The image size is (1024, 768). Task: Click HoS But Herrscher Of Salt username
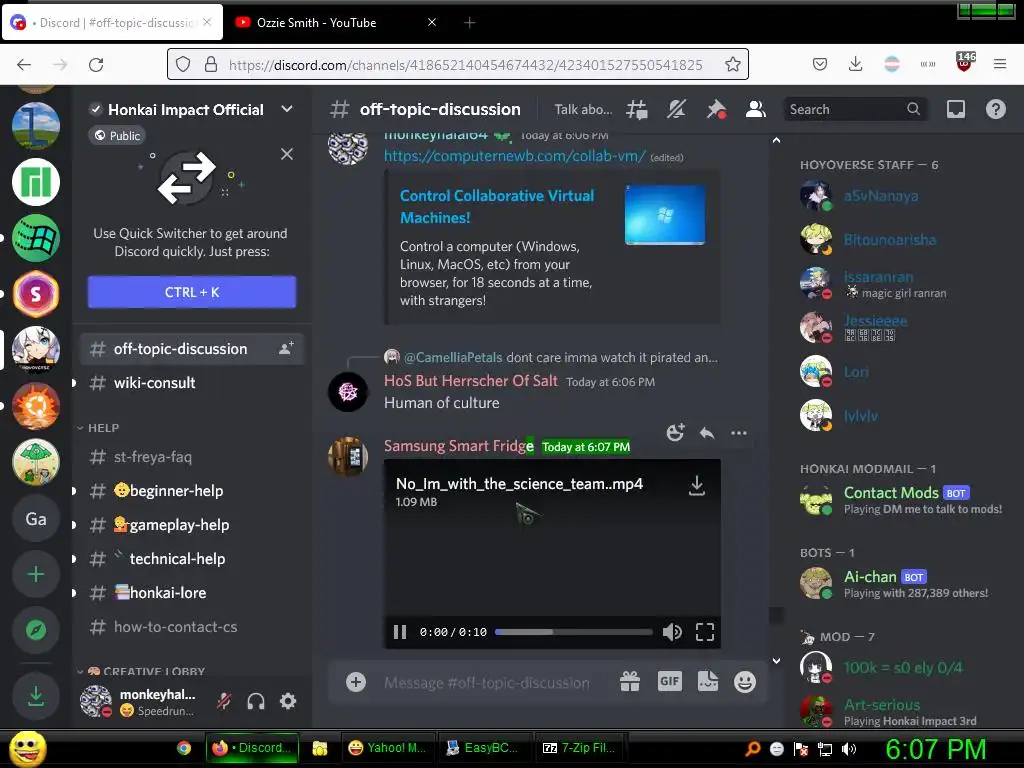pos(471,381)
